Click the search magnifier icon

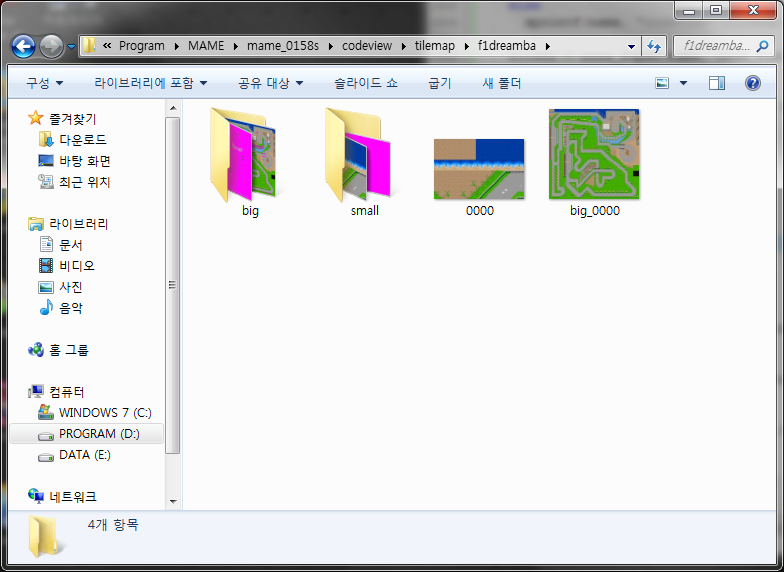click(762, 46)
